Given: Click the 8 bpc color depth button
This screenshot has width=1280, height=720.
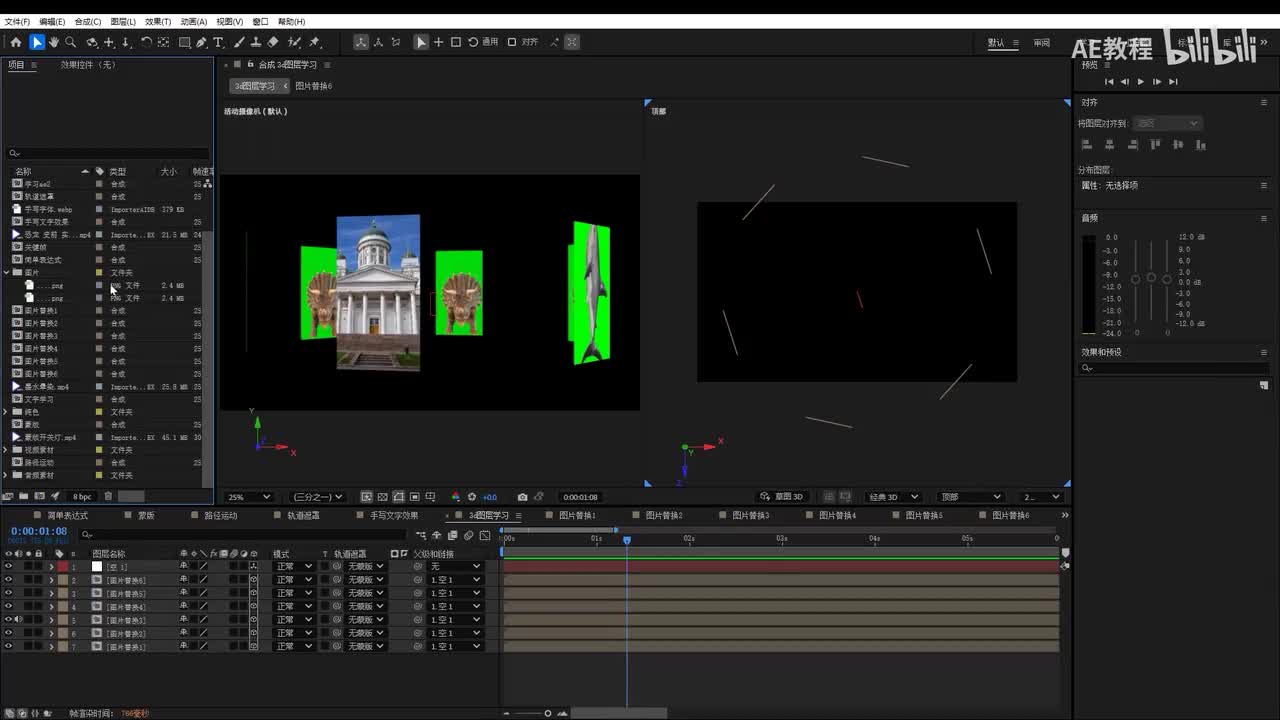Looking at the screenshot, I should point(82,496).
